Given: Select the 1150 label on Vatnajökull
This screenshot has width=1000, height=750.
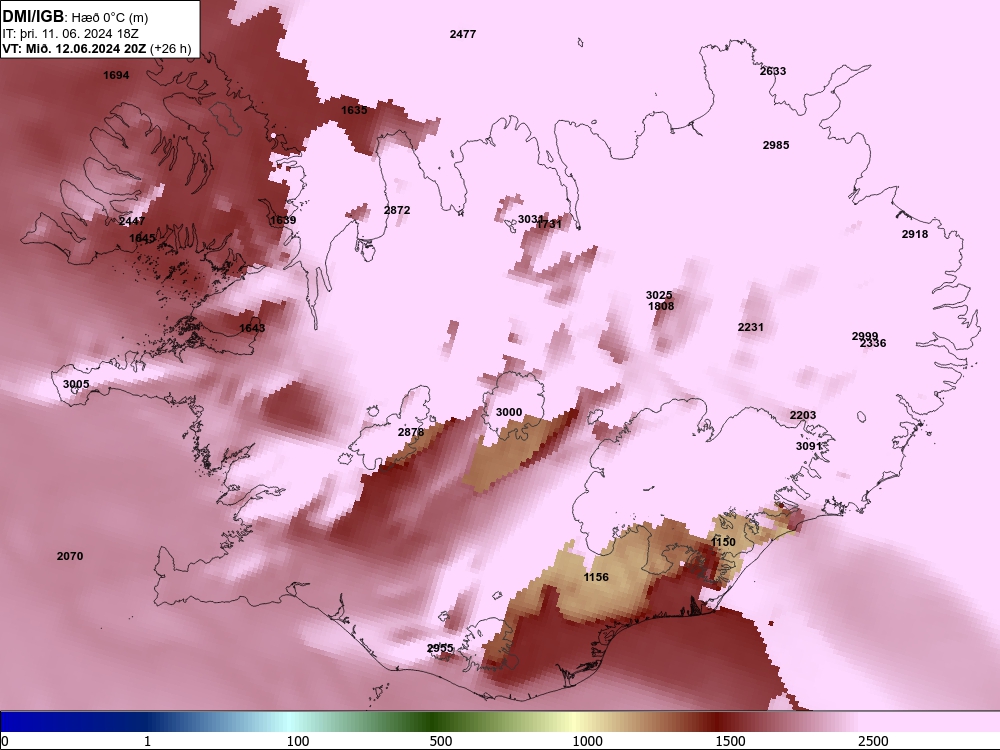Looking at the screenshot, I should (x=723, y=542).
